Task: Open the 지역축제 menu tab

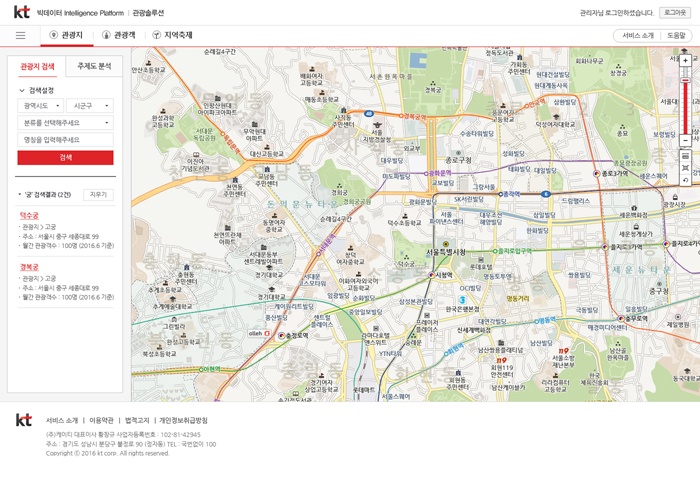Action: tap(172, 35)
